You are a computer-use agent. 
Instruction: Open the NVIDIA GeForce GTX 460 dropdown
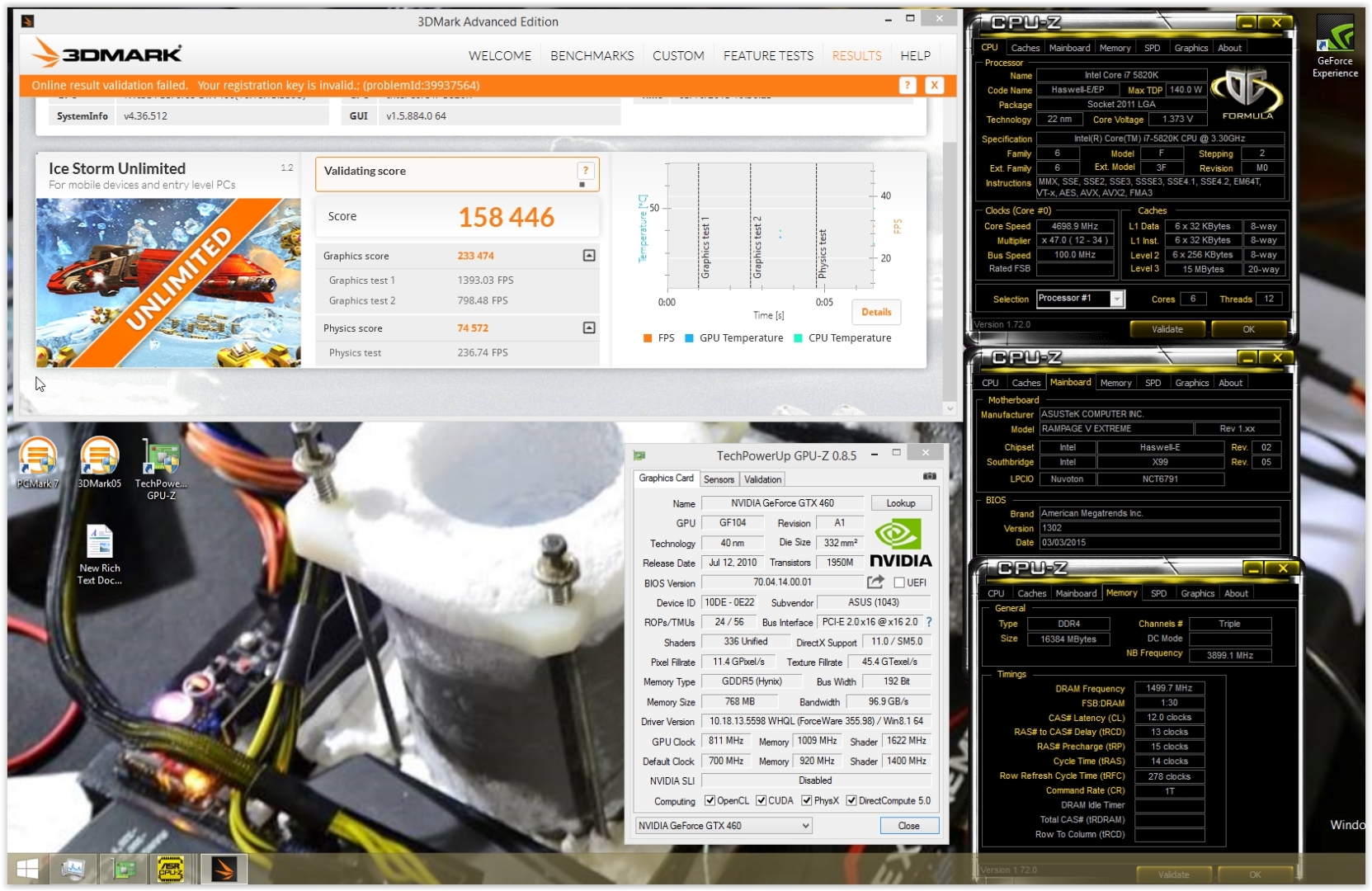point(724,825)
